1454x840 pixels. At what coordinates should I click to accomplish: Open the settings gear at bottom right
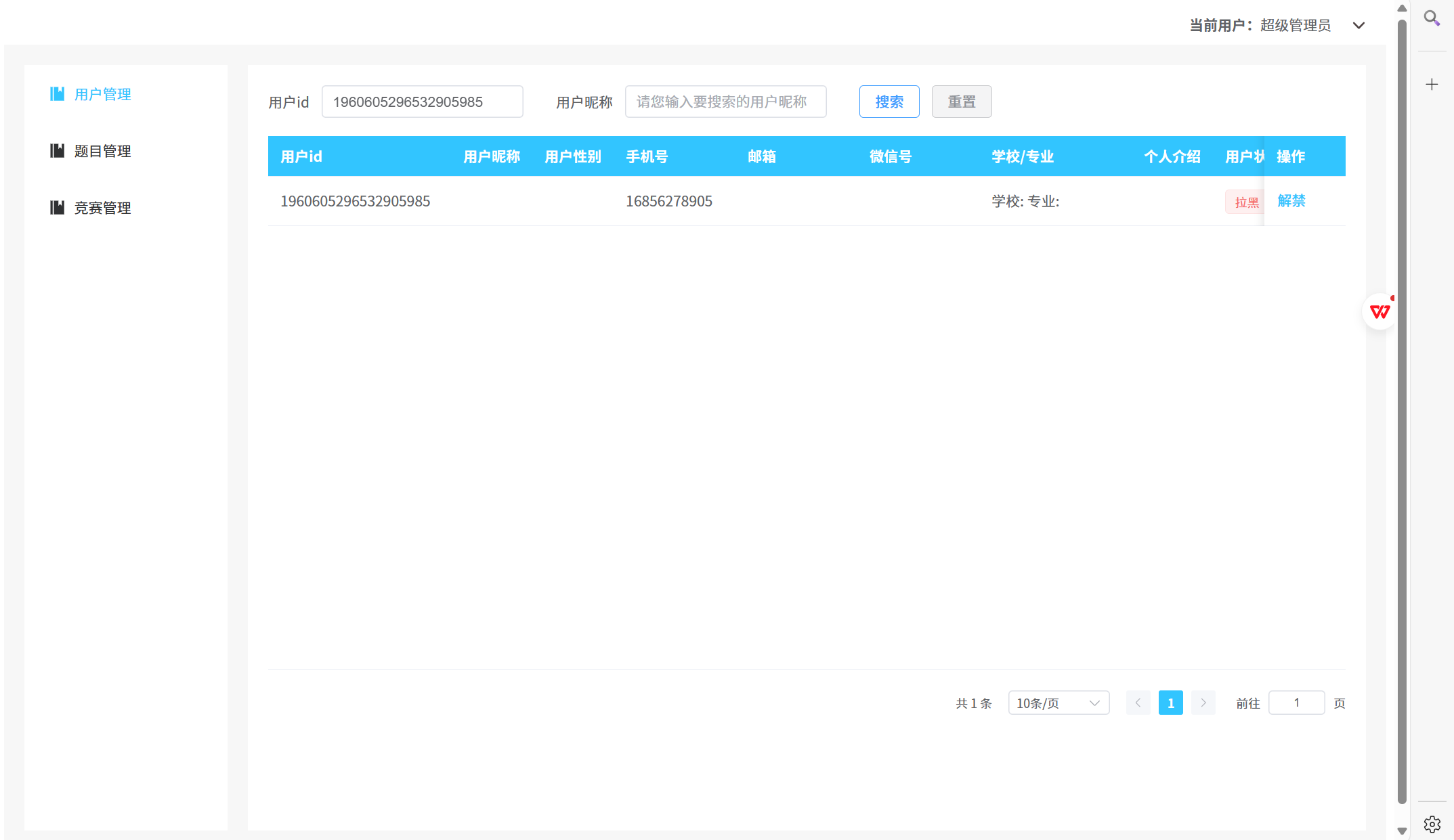pyautogui.click(x=1432, y=824)
